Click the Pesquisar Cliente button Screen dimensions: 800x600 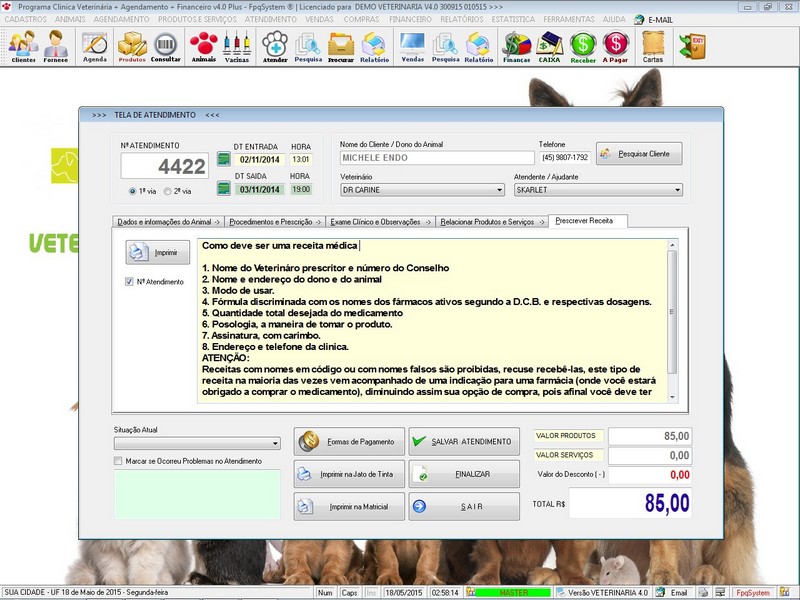point(639,154)
